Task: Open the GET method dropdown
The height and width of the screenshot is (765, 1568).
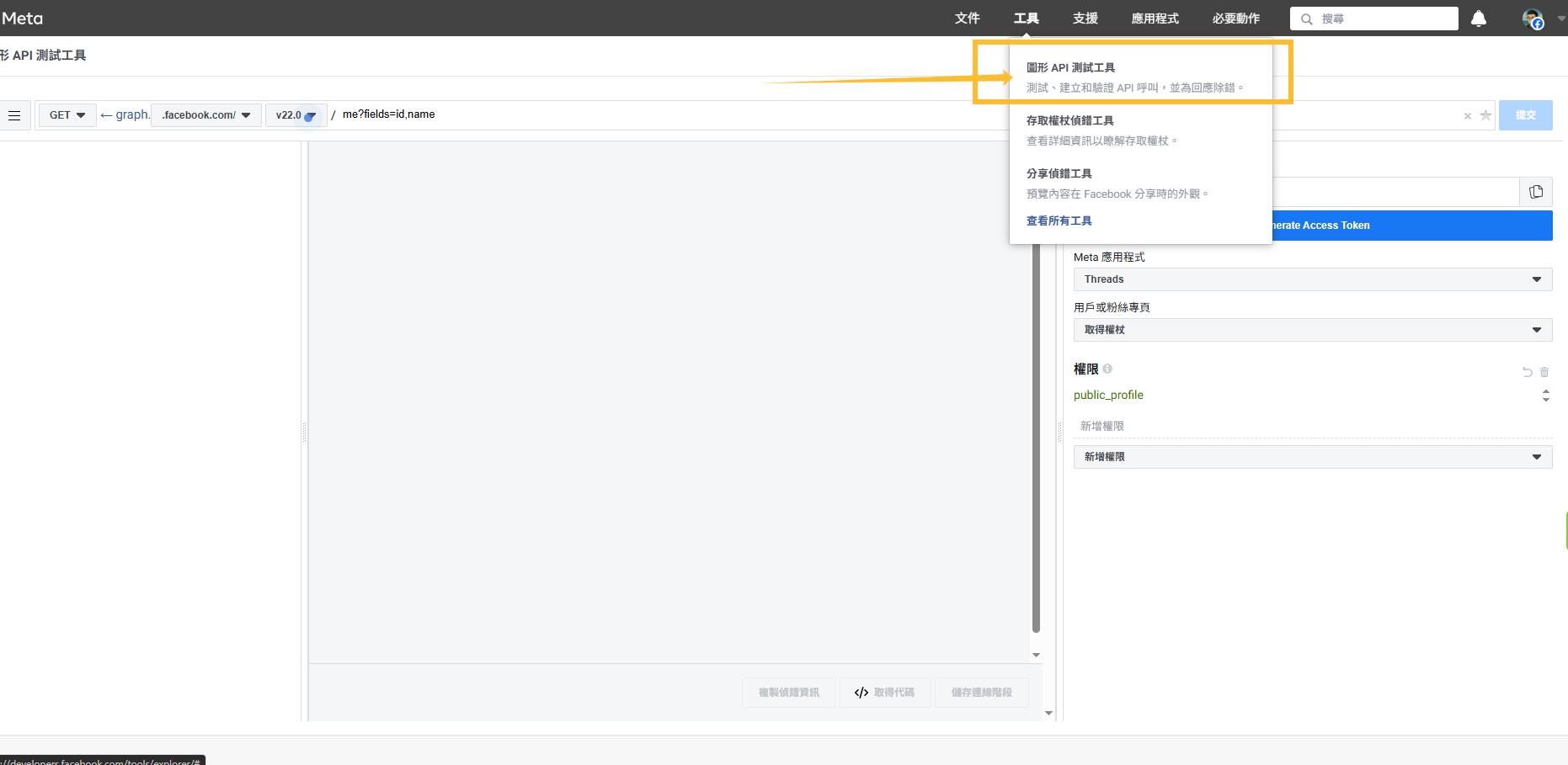Action: point(67,115)
